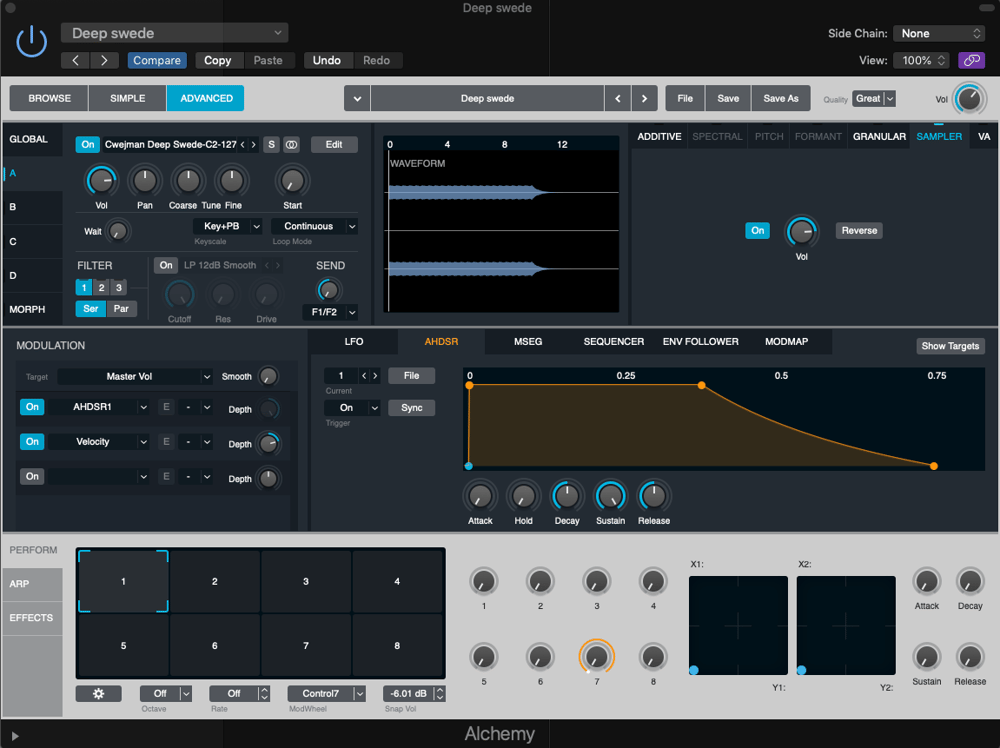Click the E button in Velocity row
The image size is (1000, 748).
click(x=166, y=441)
